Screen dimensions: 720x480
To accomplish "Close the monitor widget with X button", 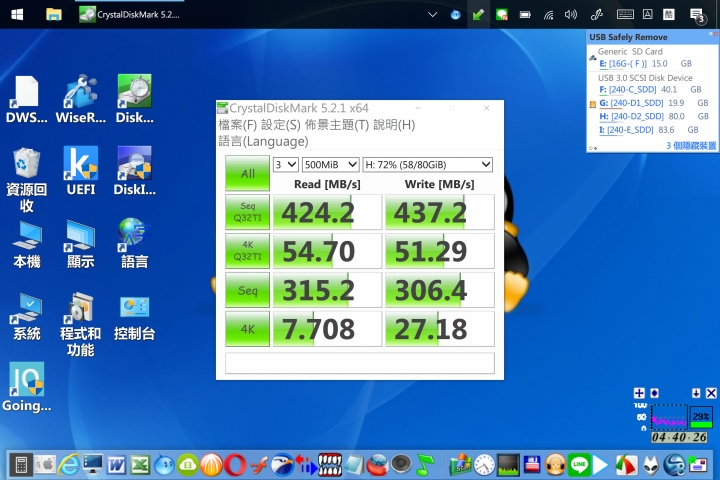I will coord(711,393).
